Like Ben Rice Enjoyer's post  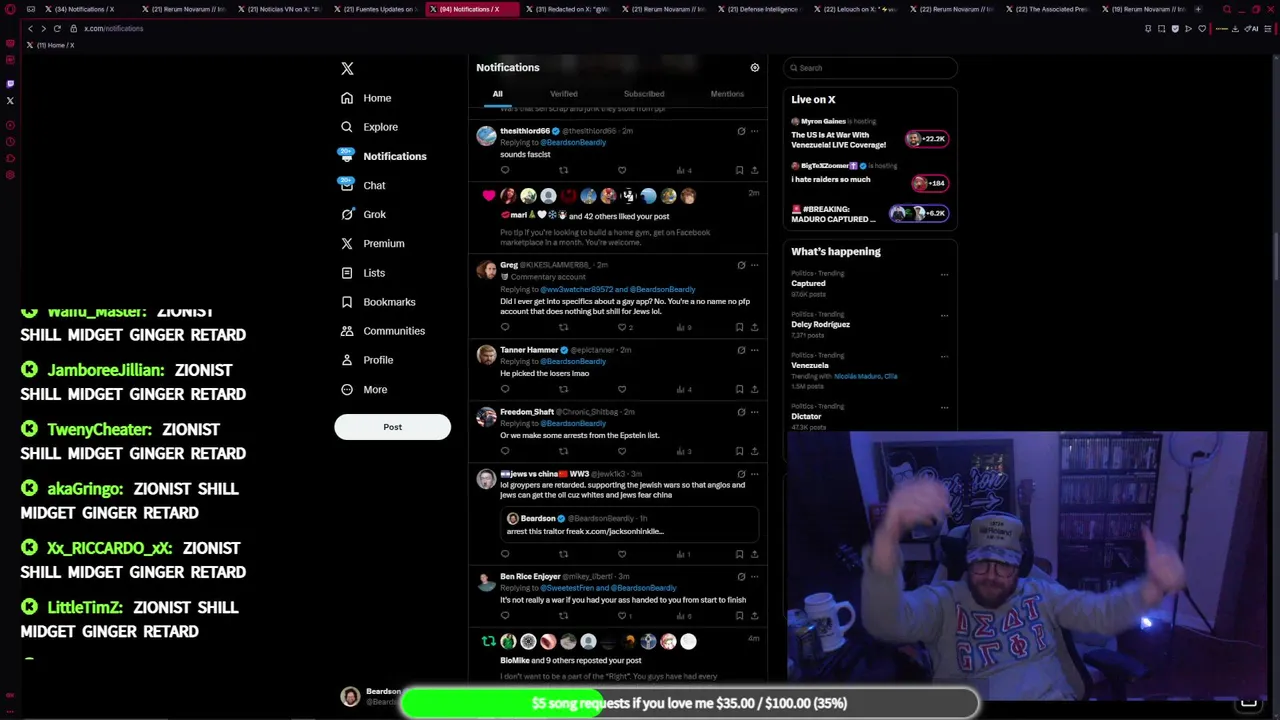pyautogui.click(x=624, y=616)
